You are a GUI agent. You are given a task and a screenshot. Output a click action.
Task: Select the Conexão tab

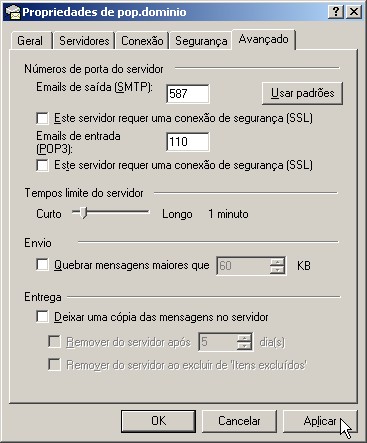(x=142, y=41)
